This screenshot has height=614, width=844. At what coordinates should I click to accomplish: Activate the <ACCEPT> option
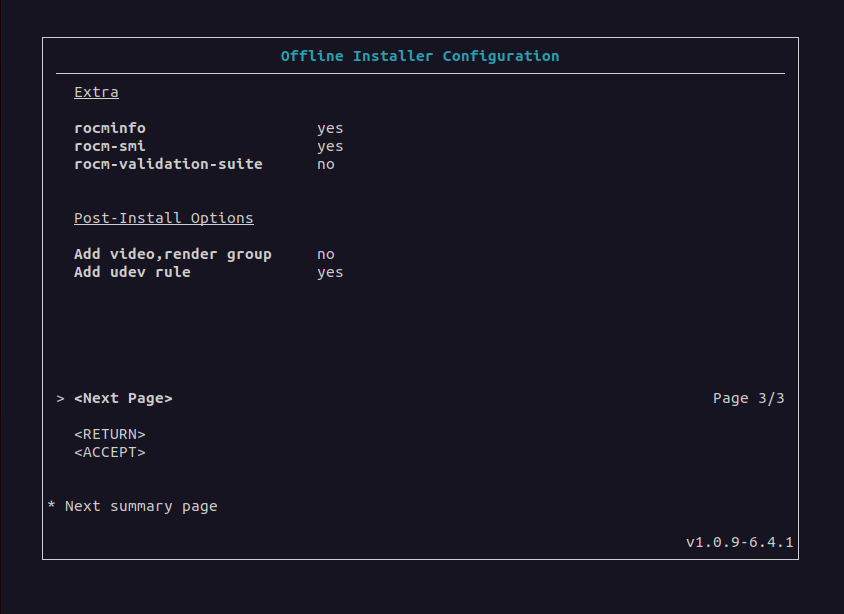[x=110, y=452]
